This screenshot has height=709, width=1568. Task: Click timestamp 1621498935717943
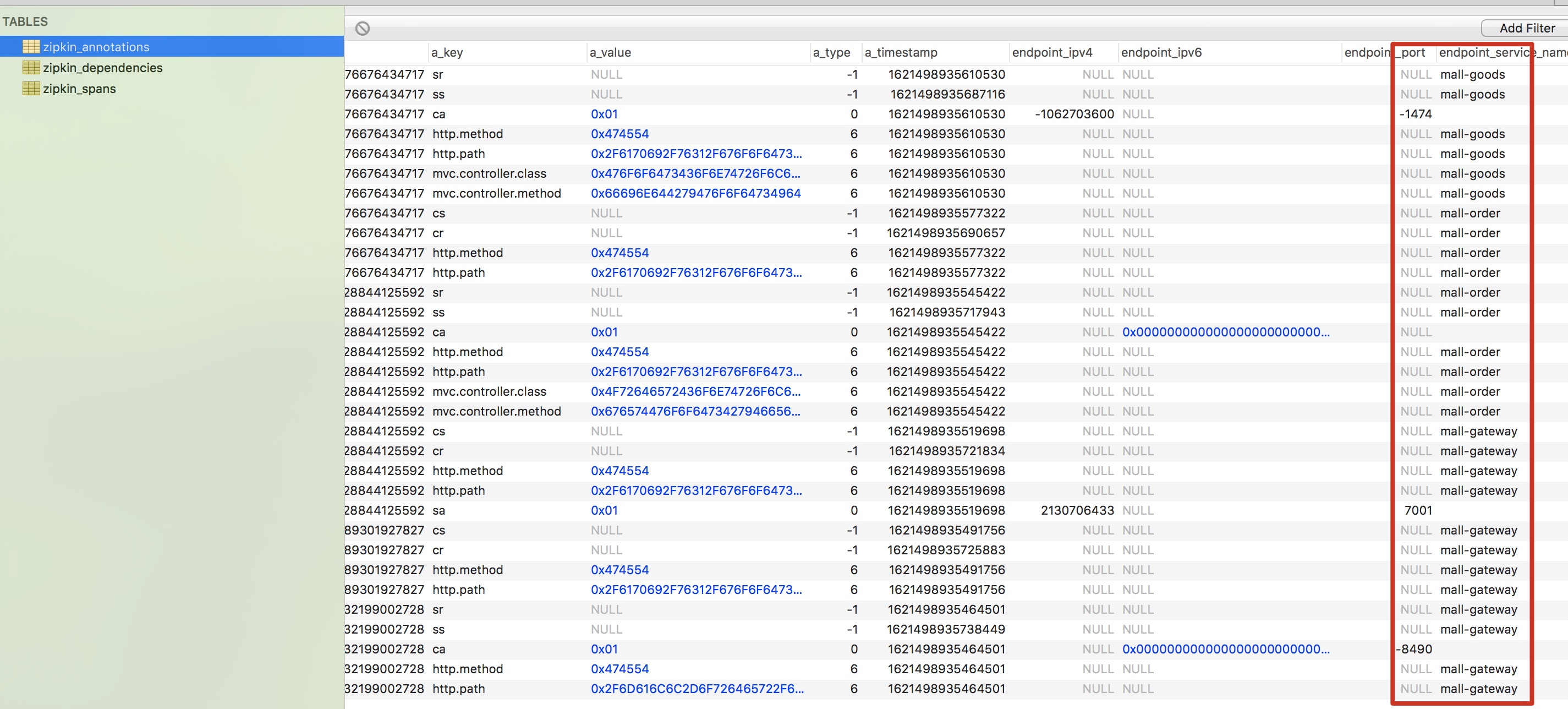coord(948,313)
